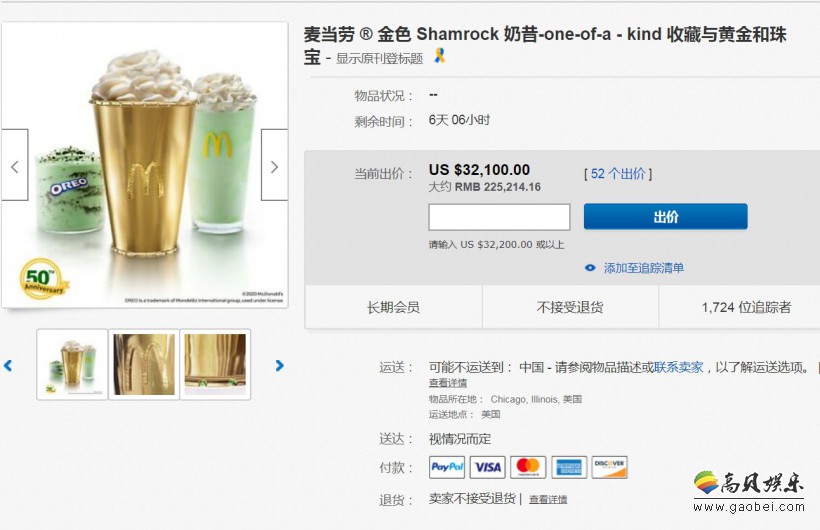
Task: Click the eye icon for watch list
Action: tap(590, 268)
